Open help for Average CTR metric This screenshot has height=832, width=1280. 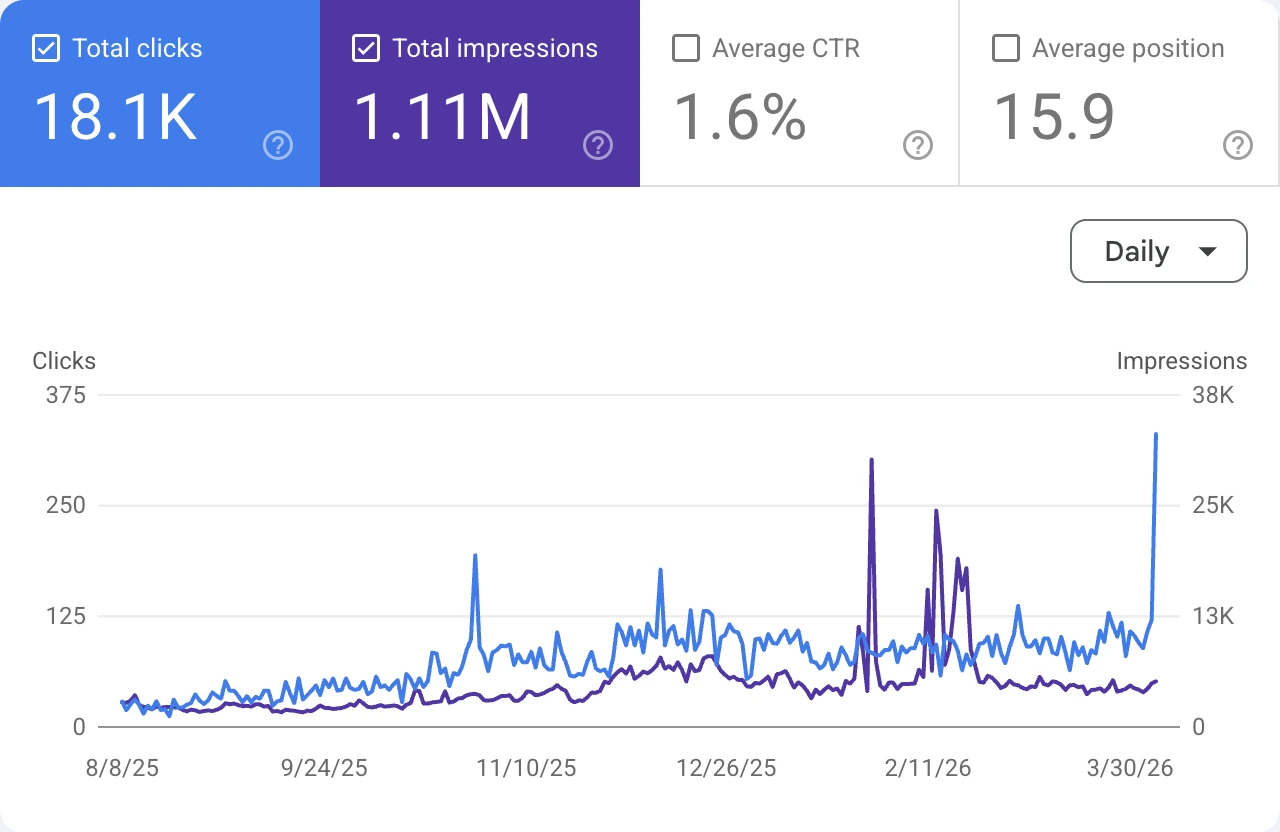click(x=918, y=146)
